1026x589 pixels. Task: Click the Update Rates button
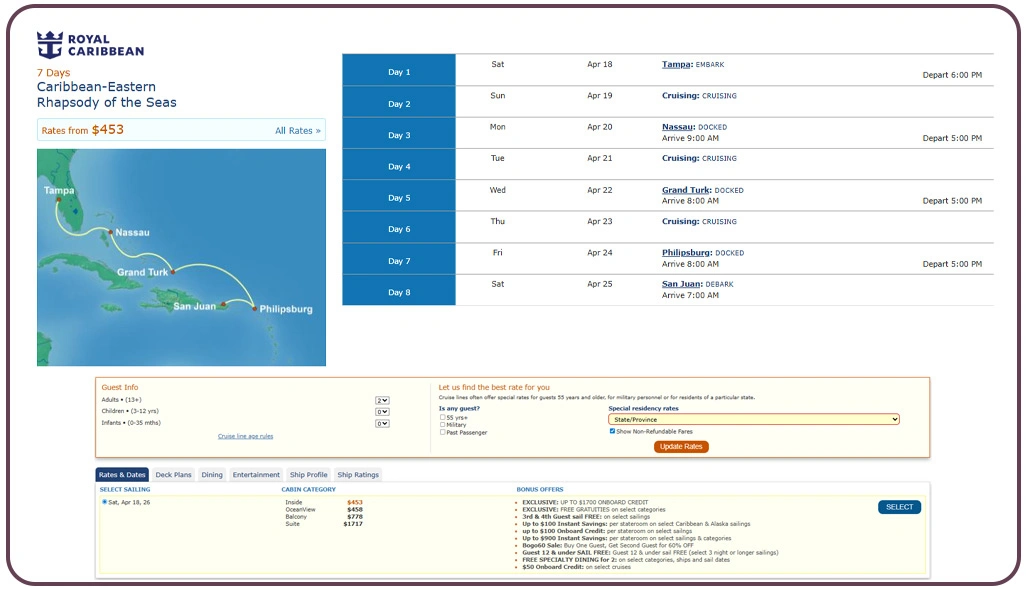[x=681, y=447]
